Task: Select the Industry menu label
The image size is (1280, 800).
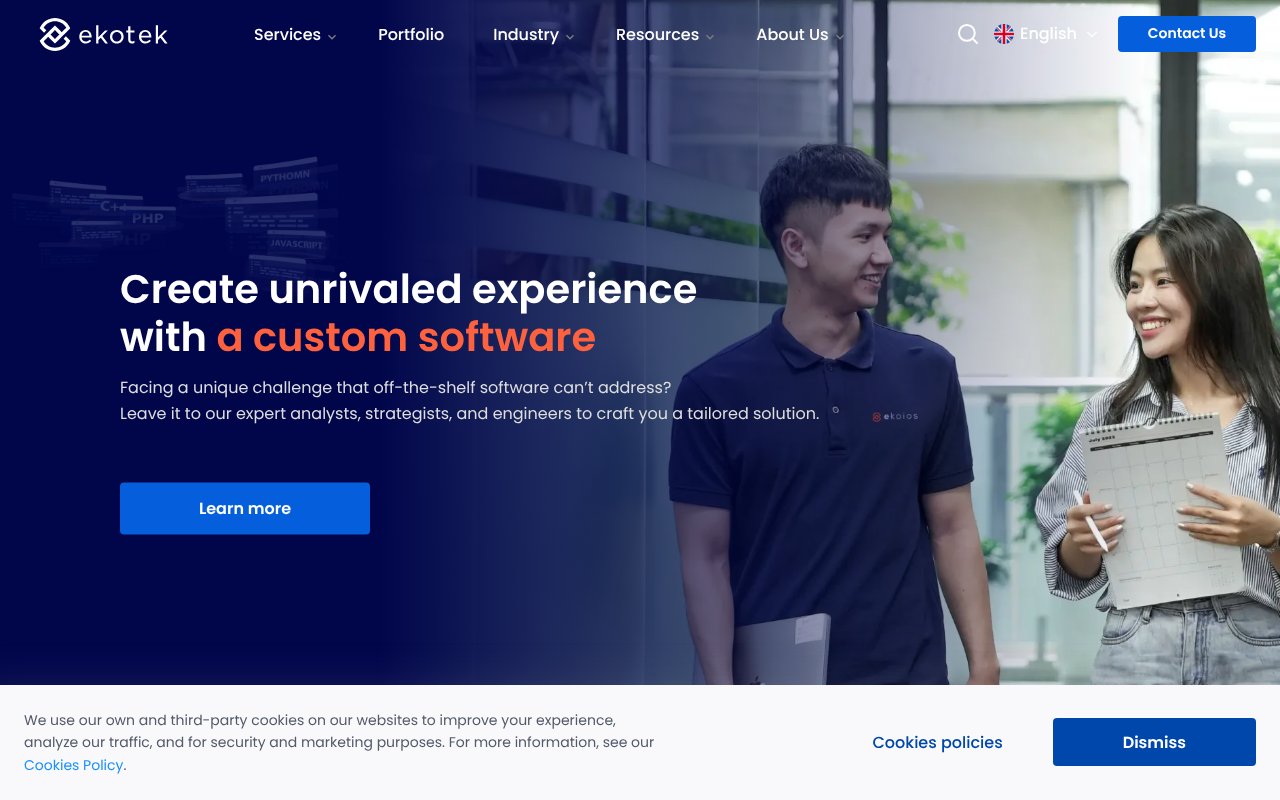Action: 526,34
